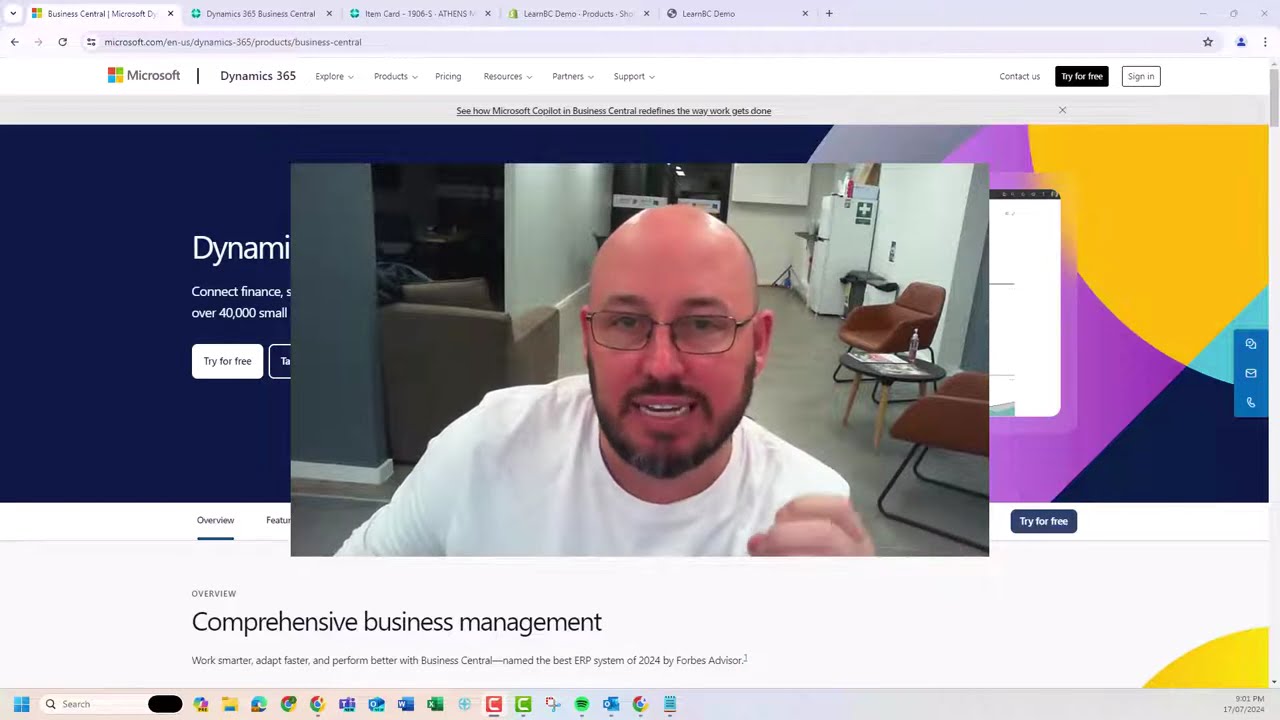Image resolution: width=1280 pixels, height=720 pixels.
Task: Launch Word from the taskbar
Action: (405, 704)
